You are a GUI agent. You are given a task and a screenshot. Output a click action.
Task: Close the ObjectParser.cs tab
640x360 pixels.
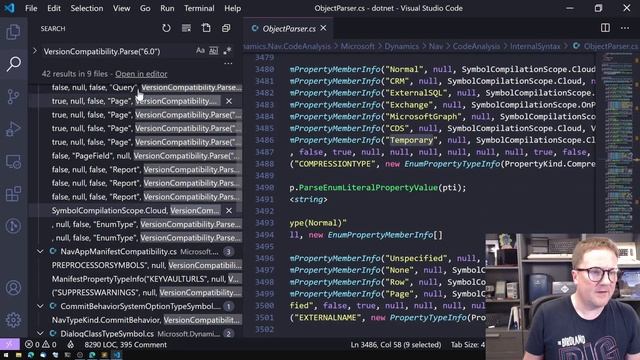point(323,28)
